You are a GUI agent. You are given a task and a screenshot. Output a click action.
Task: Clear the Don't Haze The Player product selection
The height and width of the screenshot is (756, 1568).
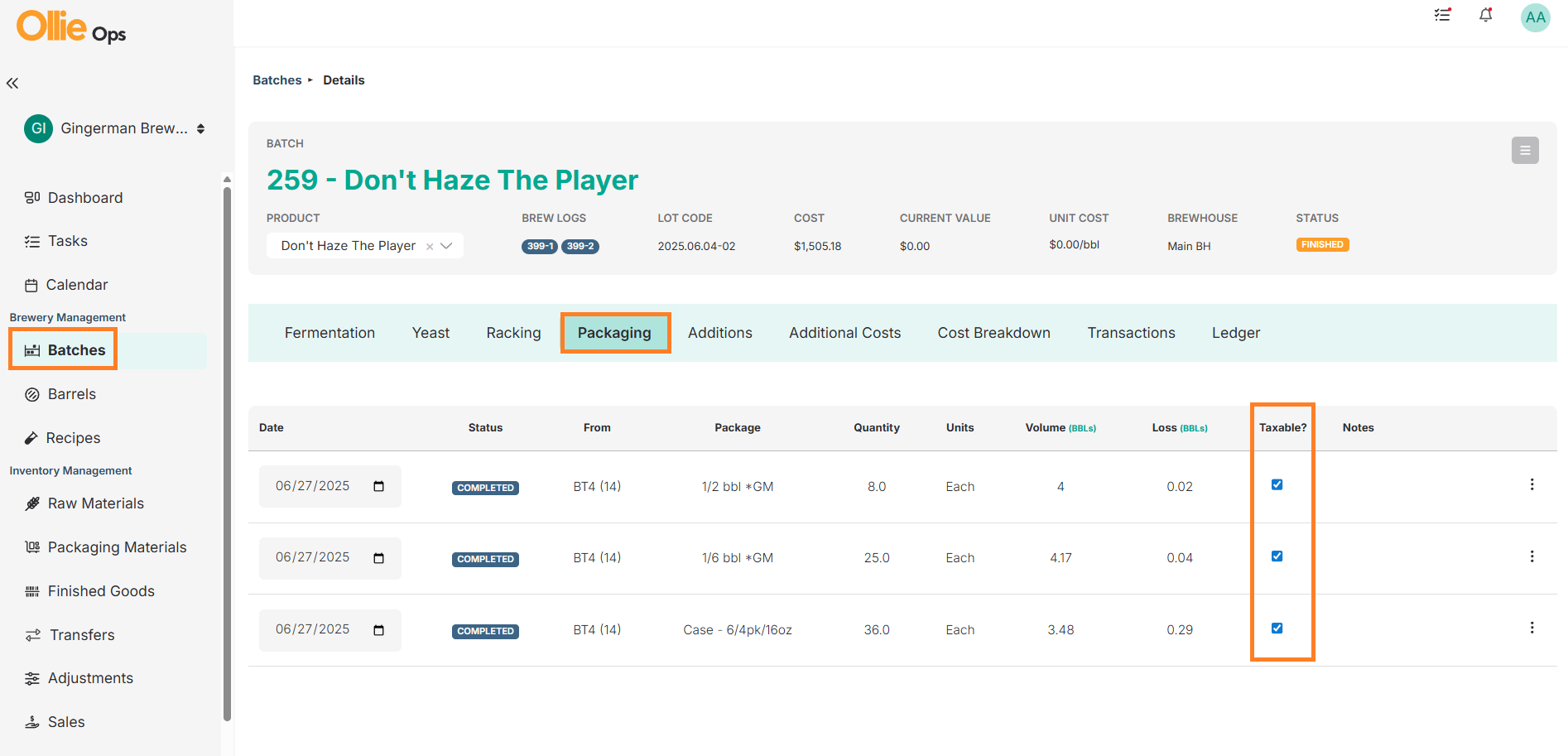tap(430, 247)
